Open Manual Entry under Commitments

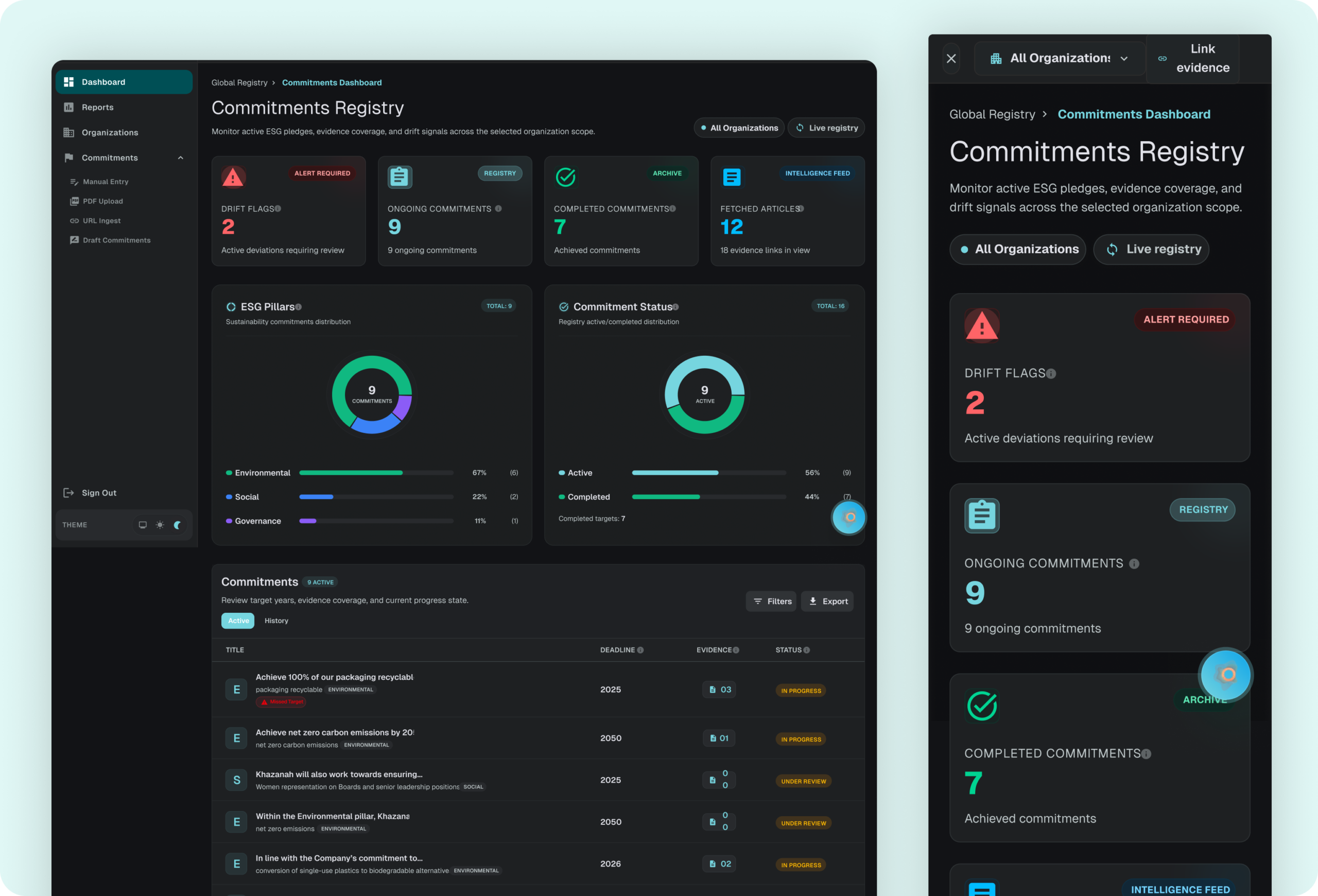(106, 181)
